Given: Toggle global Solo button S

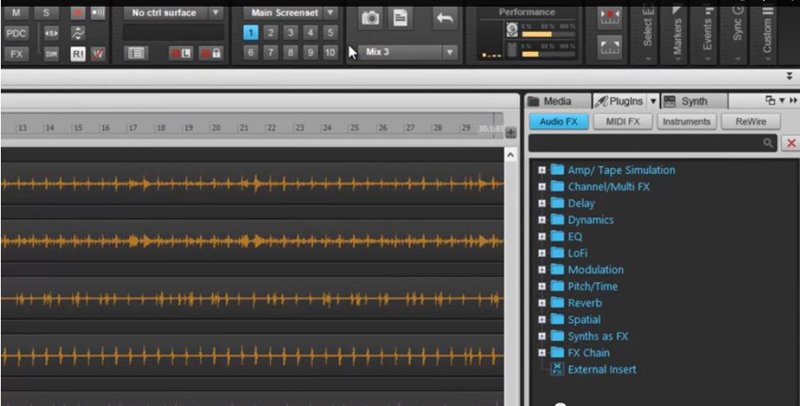Looking at the screenshot, I should tap(46, 13).
